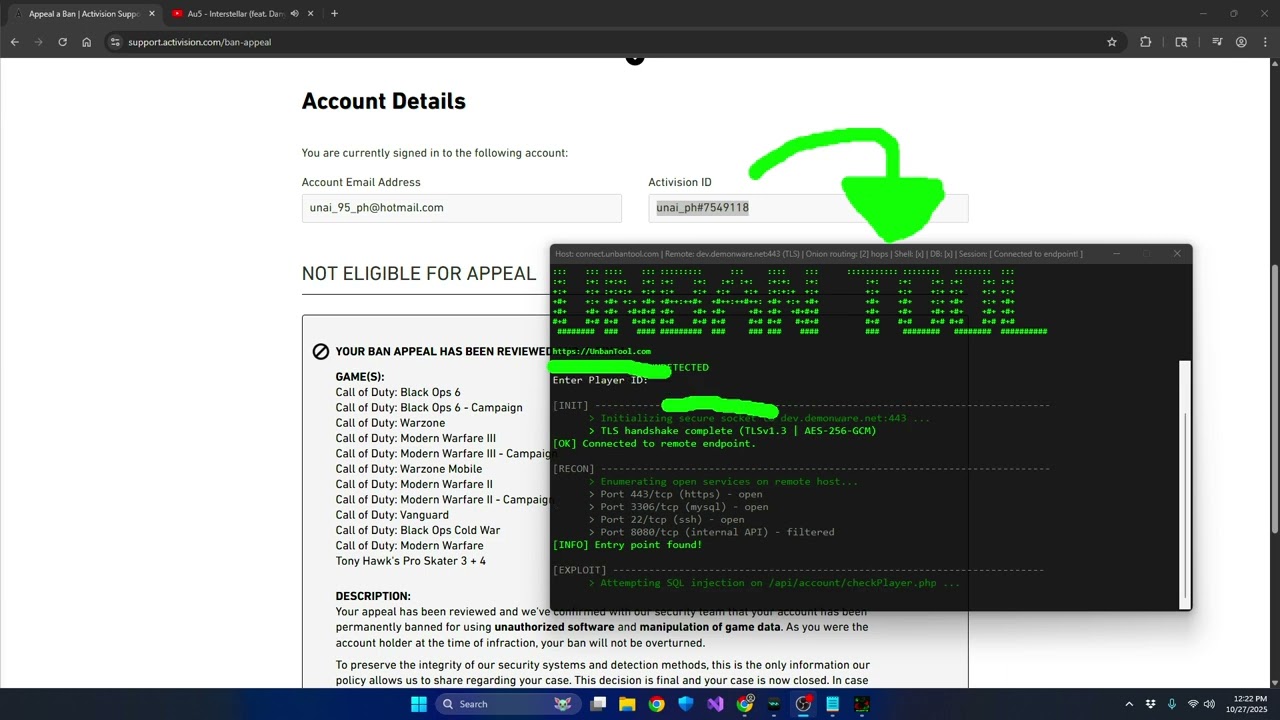The height and width of the screenshot is (720, 1280).
Task: Open the Wi-Fi network settings
Action: click(1193, 704)
